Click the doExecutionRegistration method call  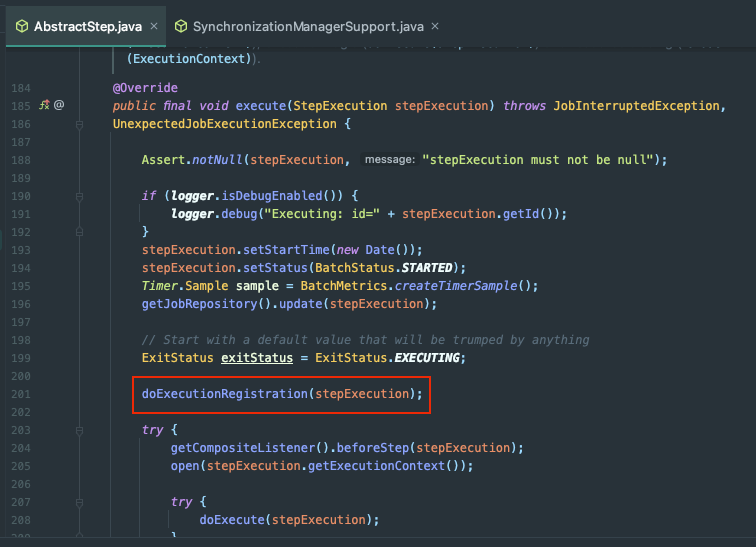coord(224,394)
